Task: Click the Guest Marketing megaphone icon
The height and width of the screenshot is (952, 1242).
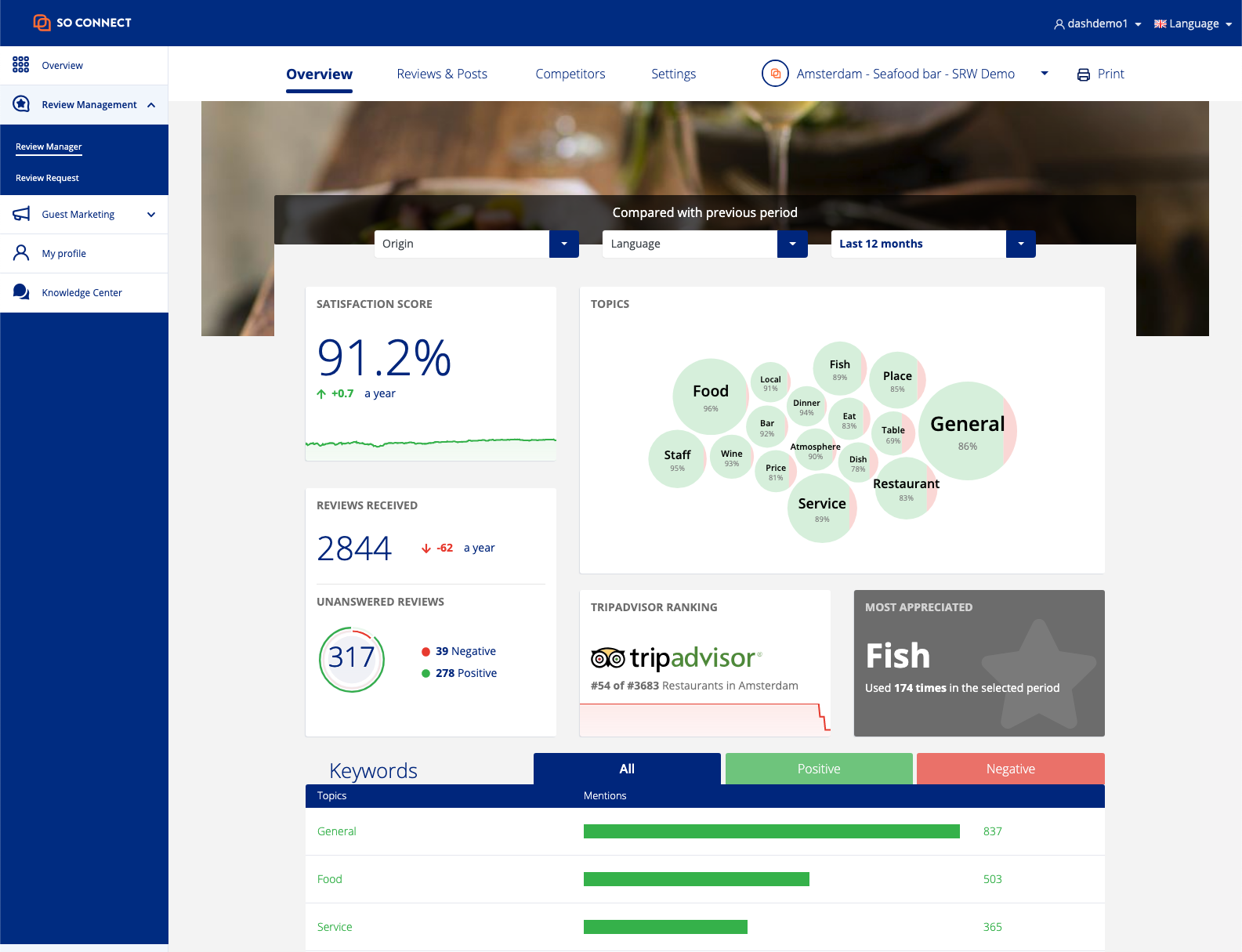Action: [21, 214]
